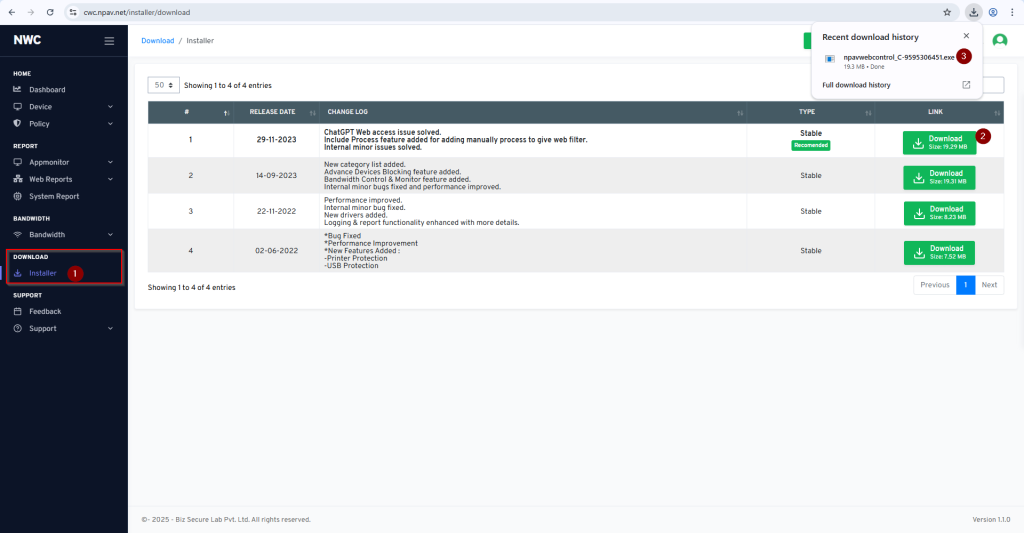1024x533 pixels.
Task: Open Dashboard in the sidebar
Action: point(46,90)
